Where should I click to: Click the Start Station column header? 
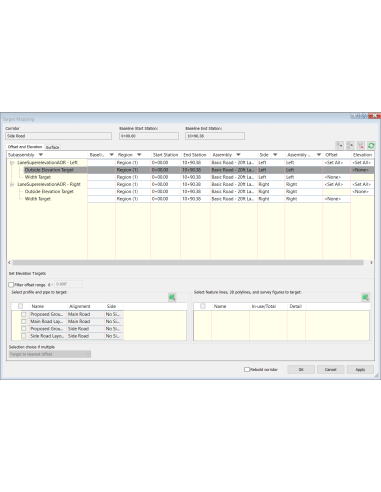(165, 155)
